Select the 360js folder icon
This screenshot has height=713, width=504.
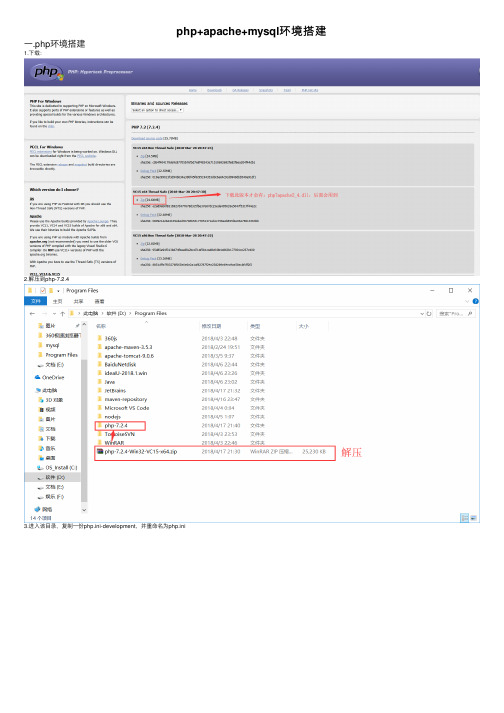(100, 338)
